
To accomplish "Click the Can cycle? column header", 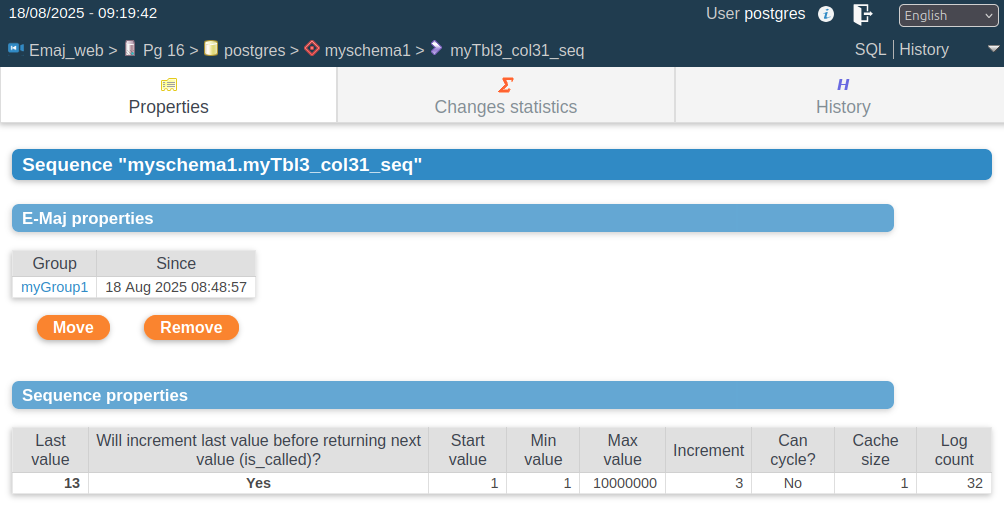I will coord(793,450).
